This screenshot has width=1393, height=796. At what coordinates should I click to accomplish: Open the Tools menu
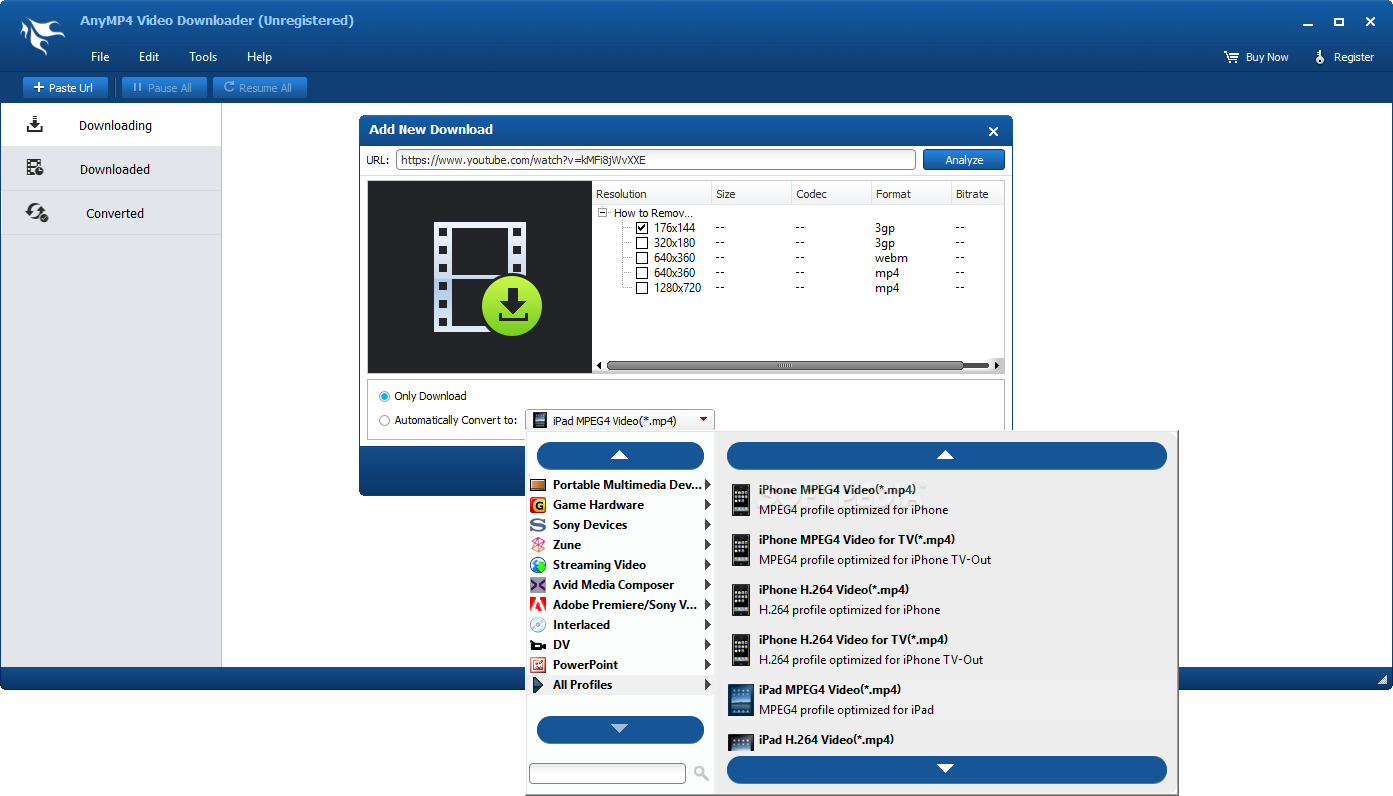click(x=203, y=57)
